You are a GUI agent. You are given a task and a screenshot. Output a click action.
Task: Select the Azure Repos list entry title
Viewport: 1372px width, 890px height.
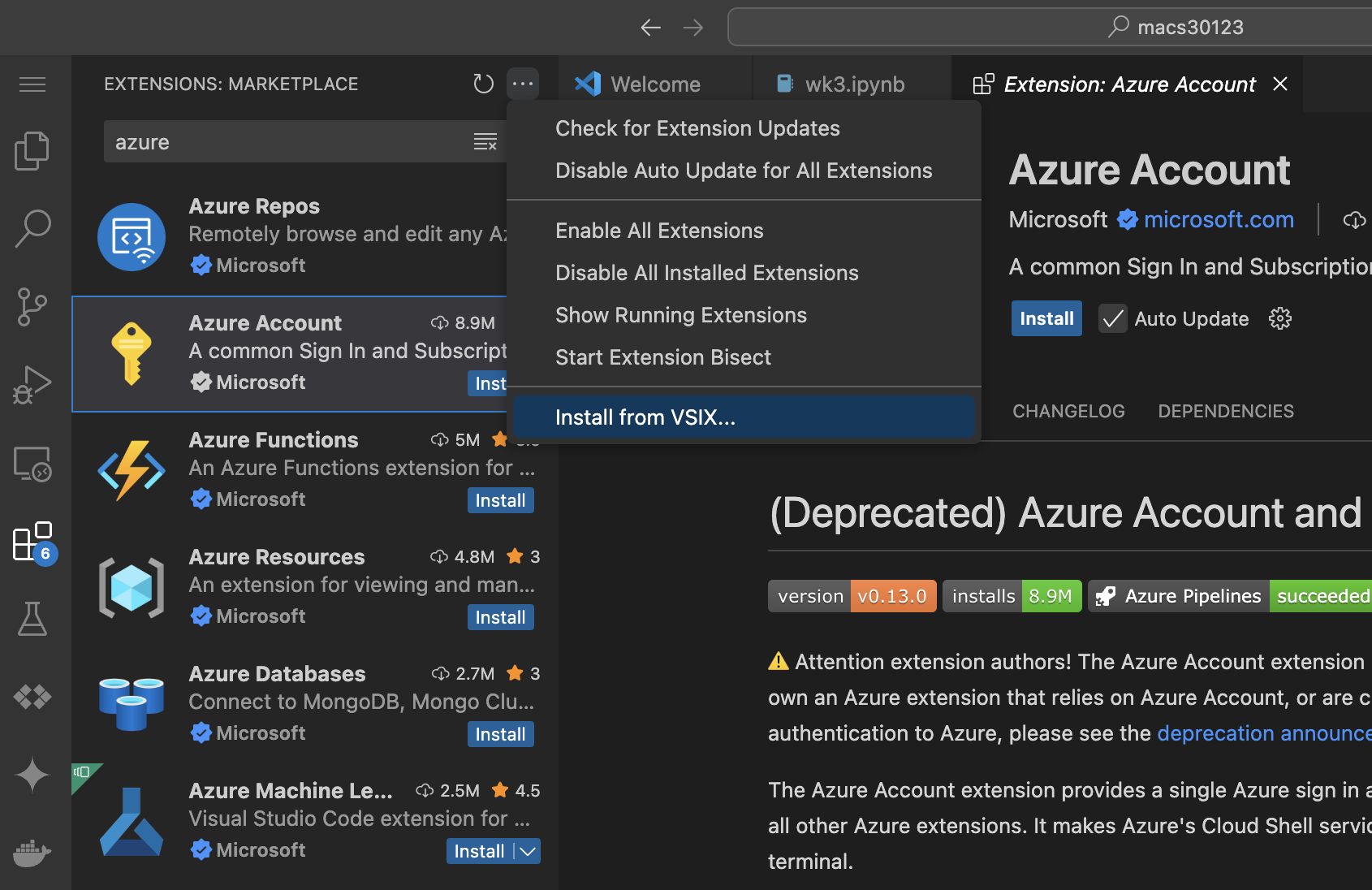click(x=254, y=206)
